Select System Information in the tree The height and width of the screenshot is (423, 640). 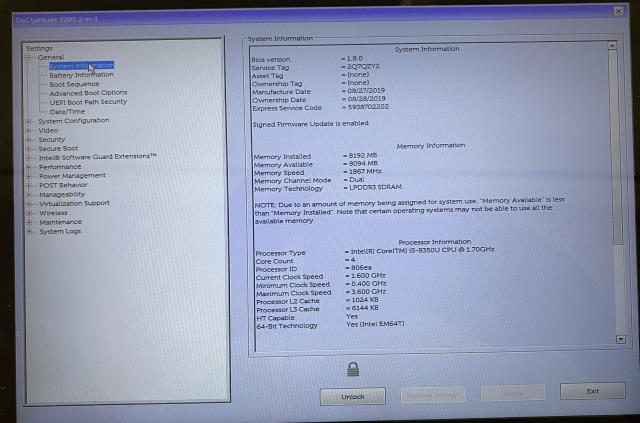(x=81, y=66)
